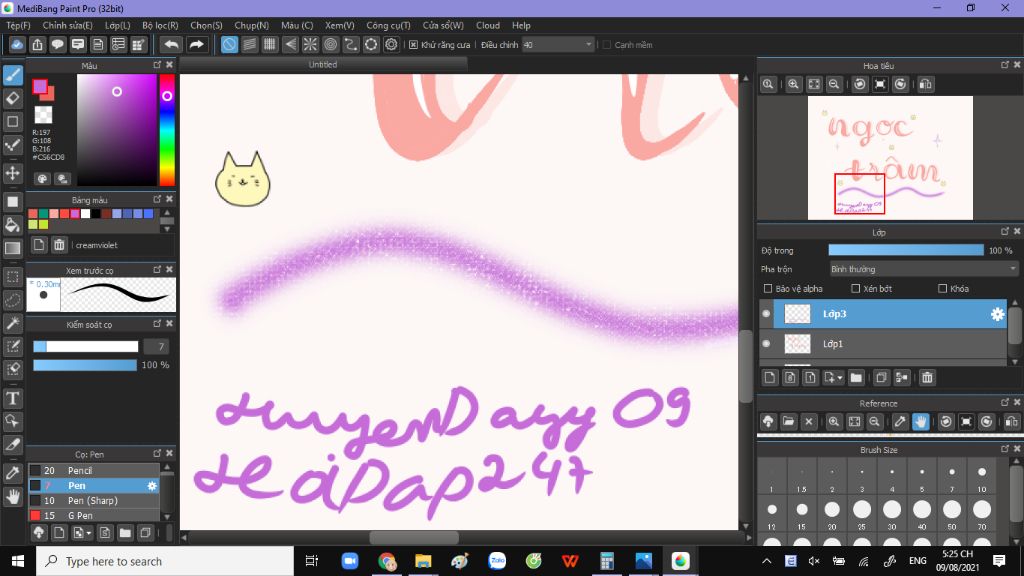Undock the Màu color panel

pos(157,65)
